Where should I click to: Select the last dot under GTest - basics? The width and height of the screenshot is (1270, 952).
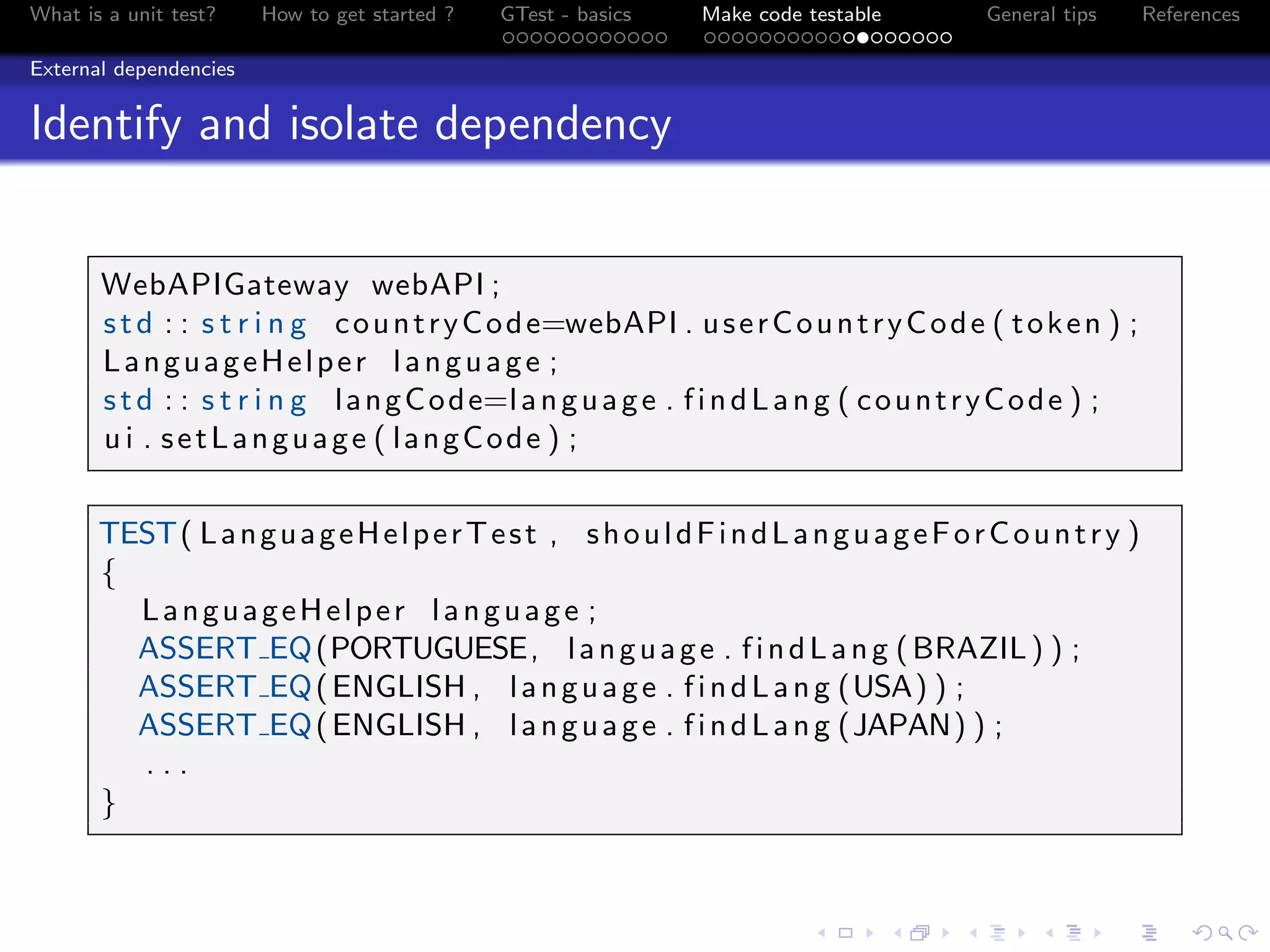tap(662, 38)
